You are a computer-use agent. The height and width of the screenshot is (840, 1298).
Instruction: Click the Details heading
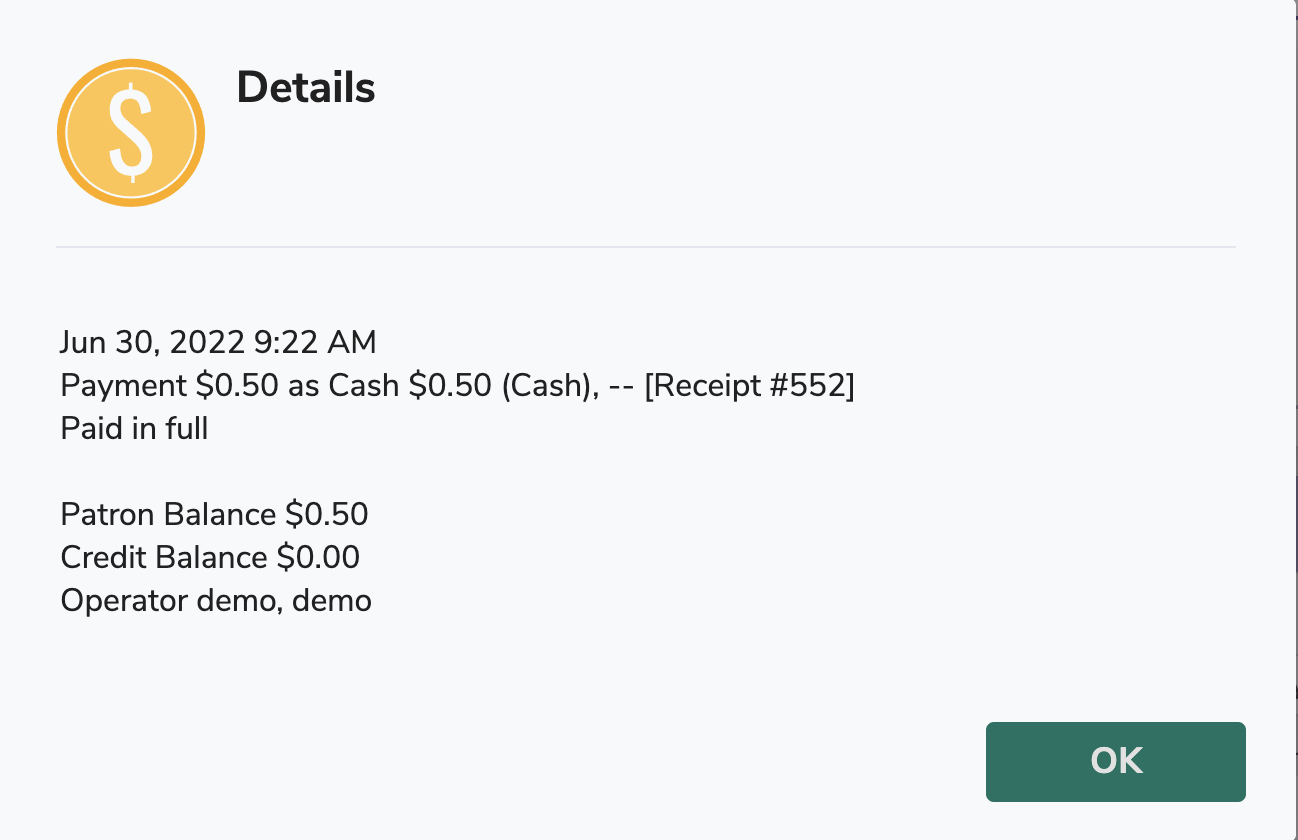[x=306, y=88]
